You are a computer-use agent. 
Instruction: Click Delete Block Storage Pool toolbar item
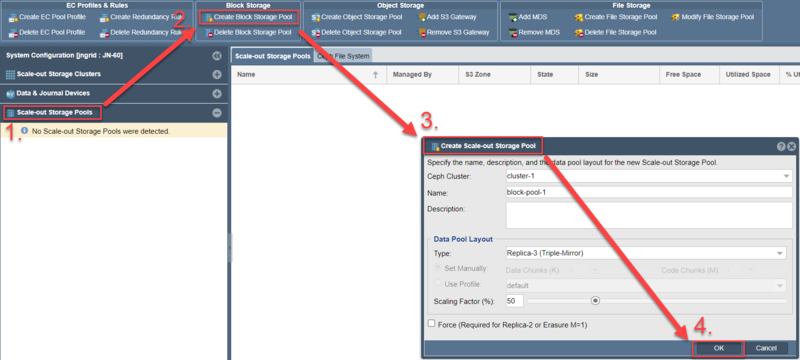pyautogui.click(x=248, y=33)
